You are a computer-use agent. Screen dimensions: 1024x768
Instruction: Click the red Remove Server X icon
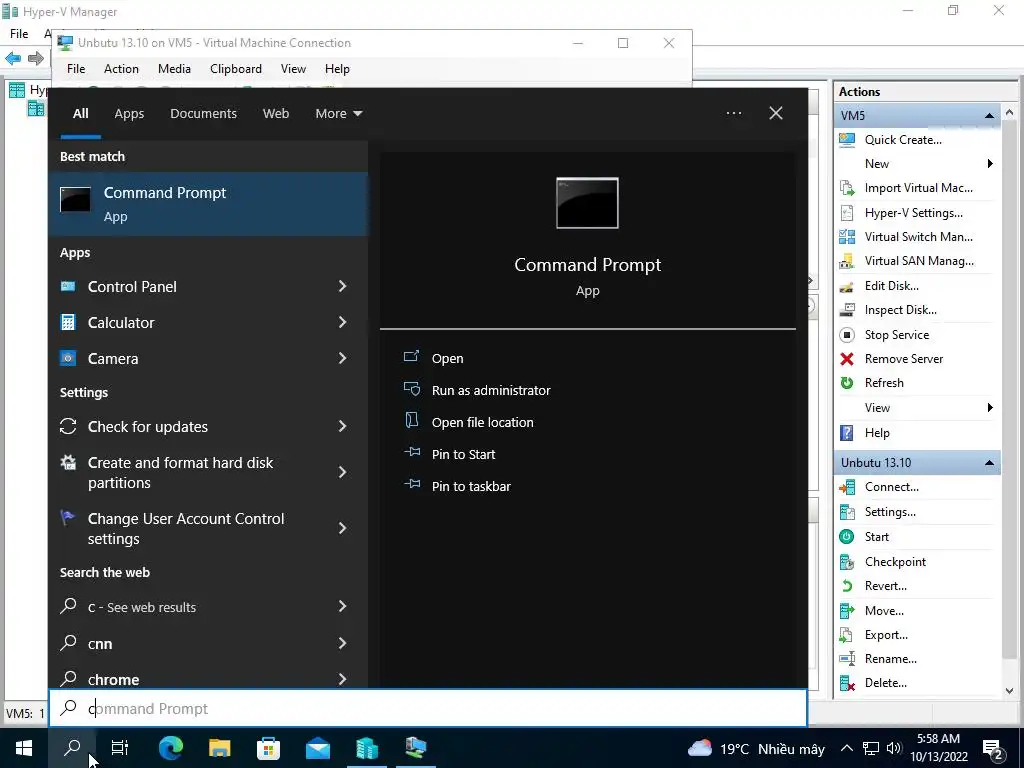(x=847, y=359)
